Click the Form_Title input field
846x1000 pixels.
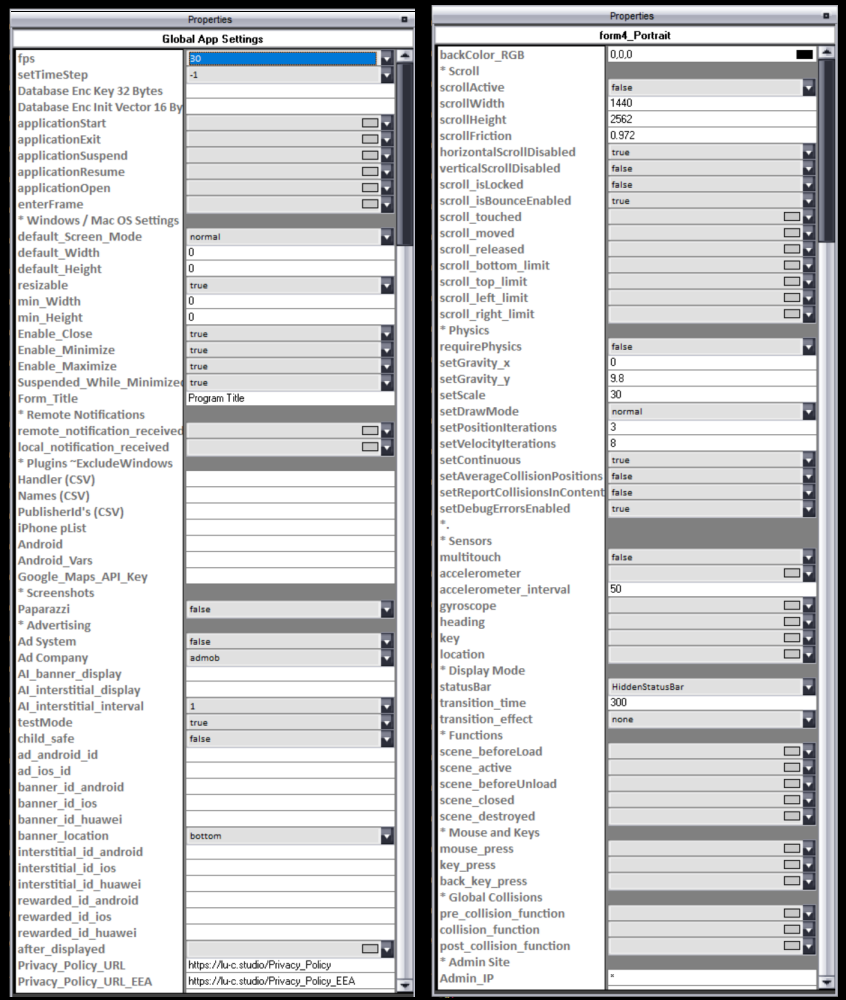click(290, 399)
